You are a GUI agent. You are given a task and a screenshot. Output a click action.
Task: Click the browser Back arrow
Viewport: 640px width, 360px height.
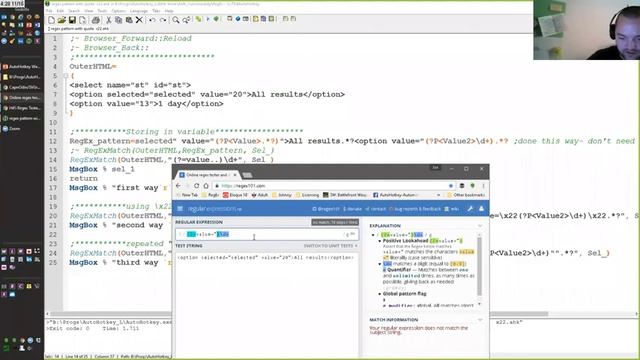tap(178, 186)
